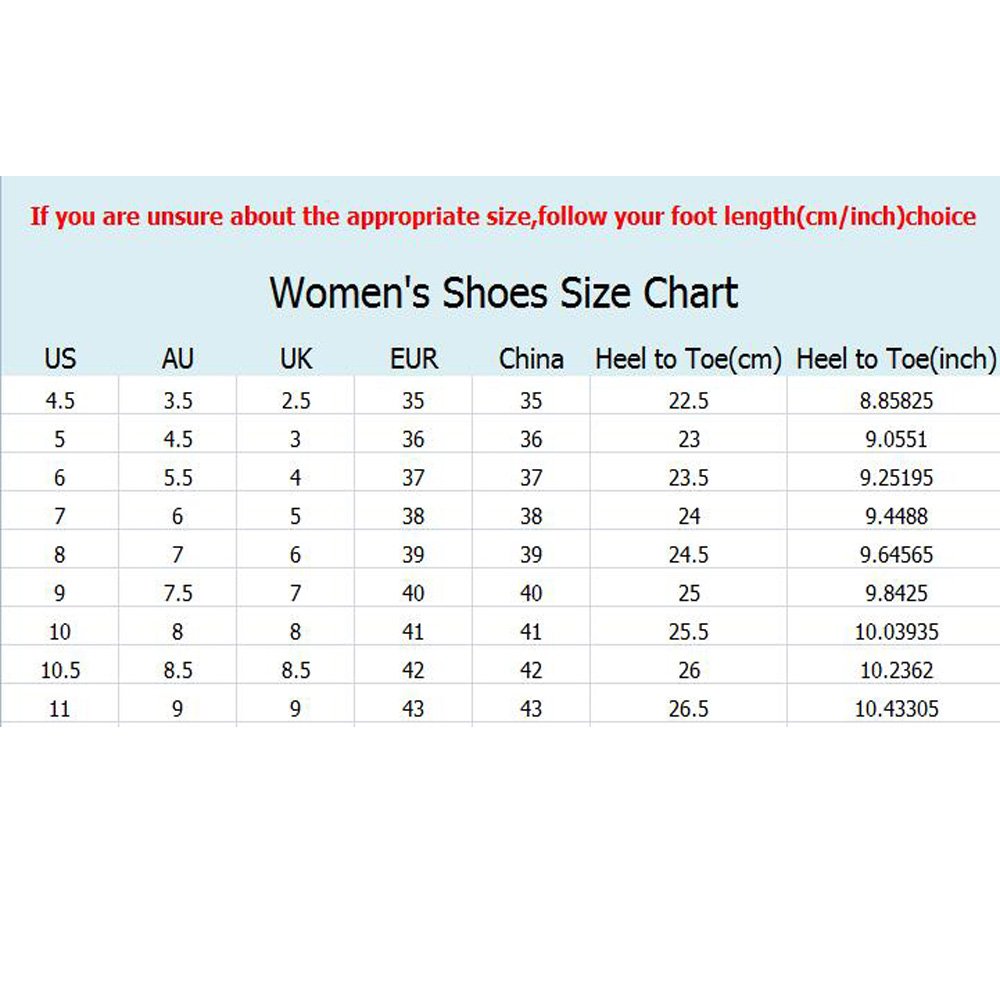Select the UK column header
The image size is (1000, 1000).
tap(296, 358)
